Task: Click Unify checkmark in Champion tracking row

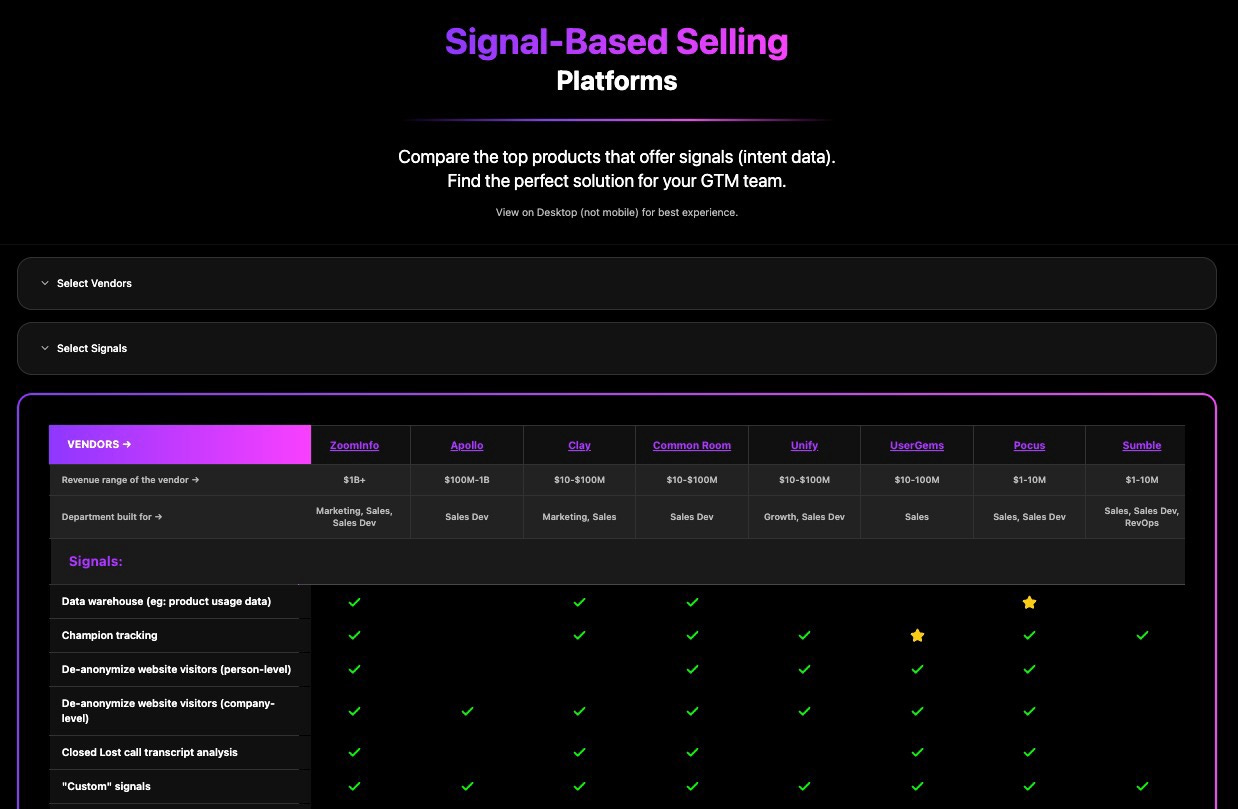Action: pyautogui.click(x=804, y=635)
